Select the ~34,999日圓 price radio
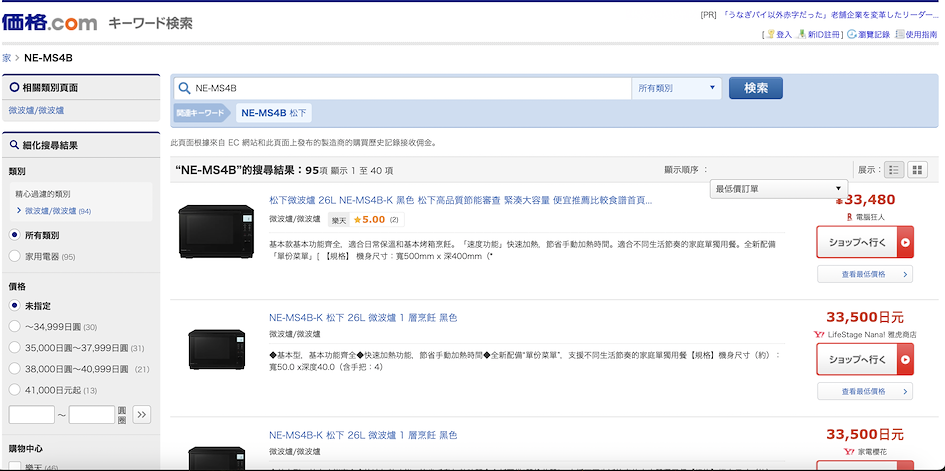 click(x=15, y=326)
